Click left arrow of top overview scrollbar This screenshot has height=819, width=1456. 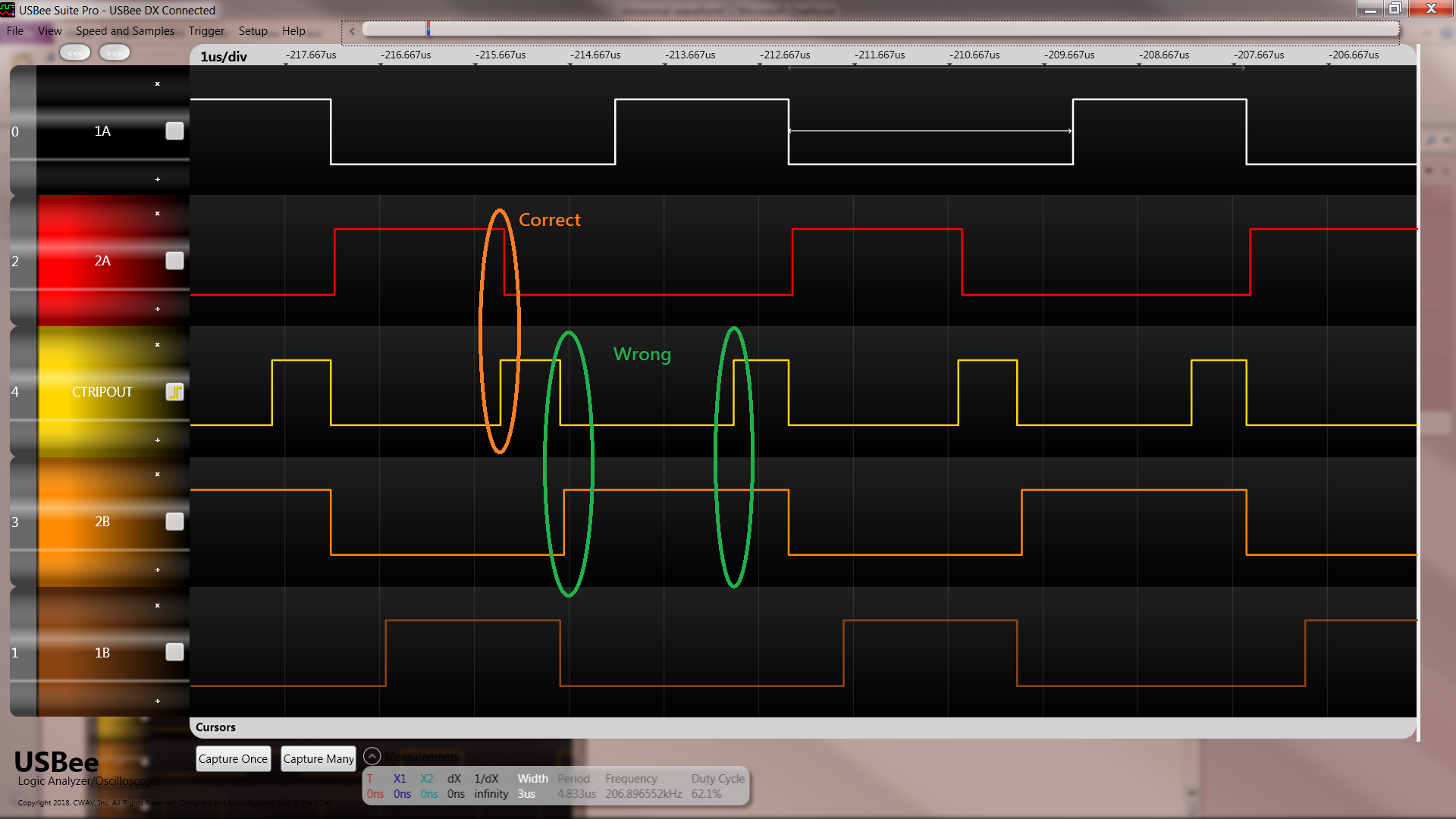tap(352, 31)
